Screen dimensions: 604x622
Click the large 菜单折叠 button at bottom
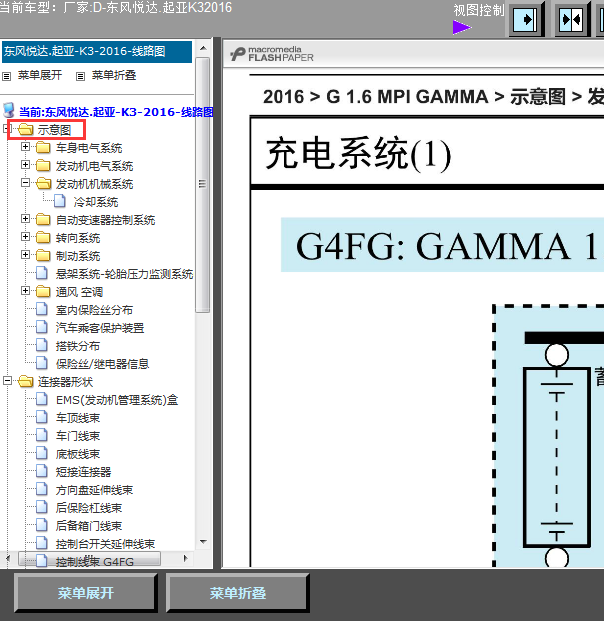click(237, 593)
